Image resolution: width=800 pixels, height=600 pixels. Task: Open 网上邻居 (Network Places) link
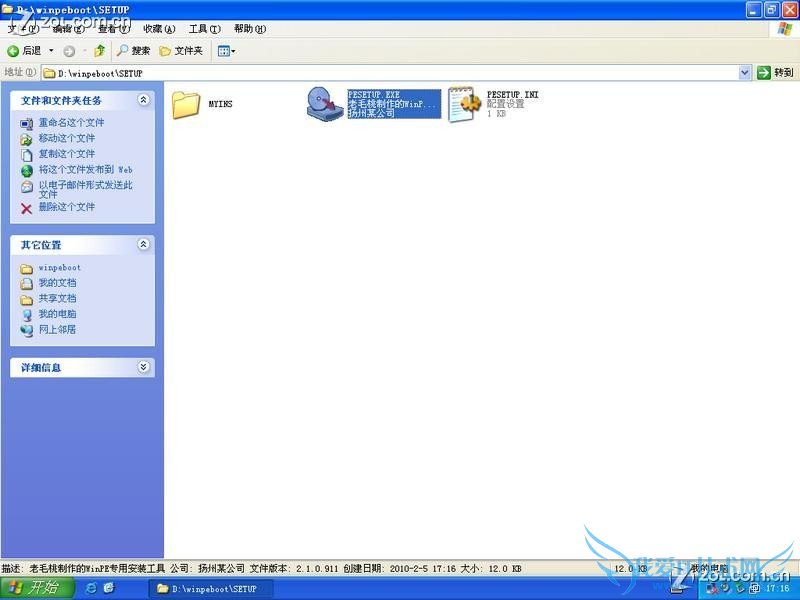coord(57,330)
